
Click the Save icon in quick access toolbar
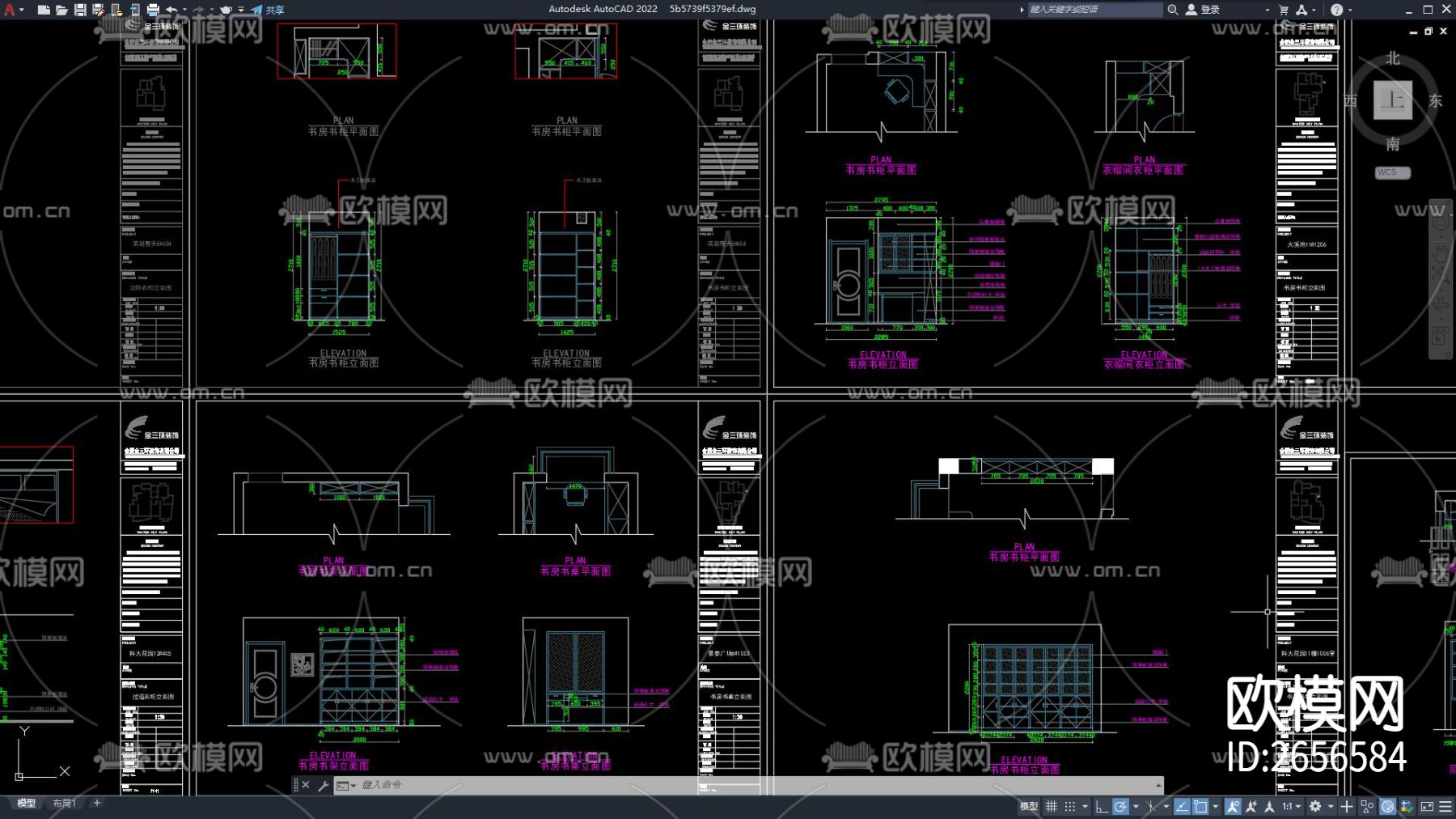click(x=80, y=10)
